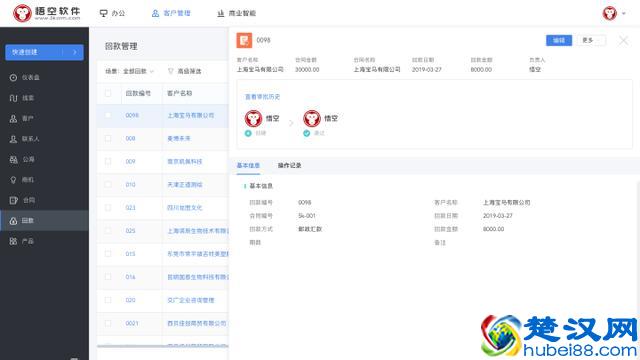Viewport: 640px width, 360px height.
Task: Click the 回款 payments icon in sidebar
Action: (x=13, y=221)
